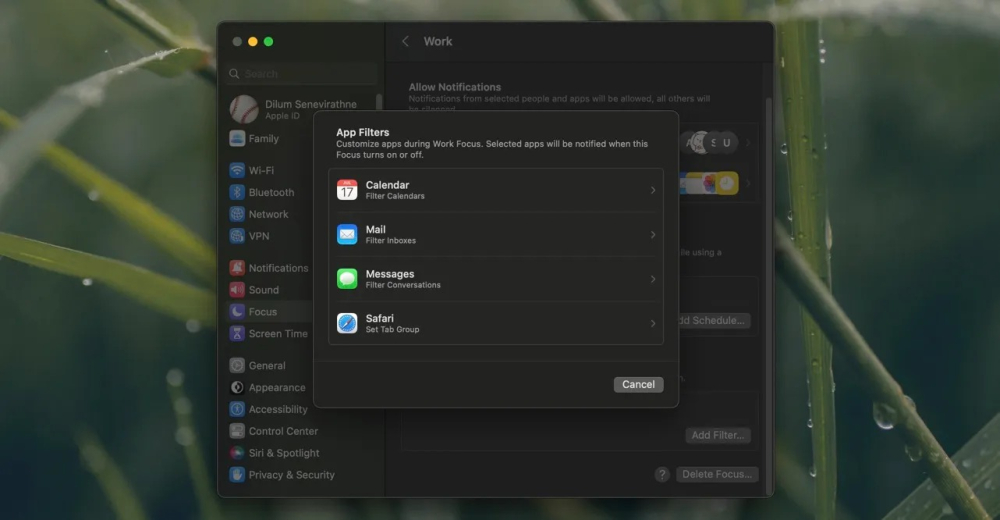1000x520 pixels.
Task: Open Wi-Fi settings label in sidebar
Action: pos(261,170)
